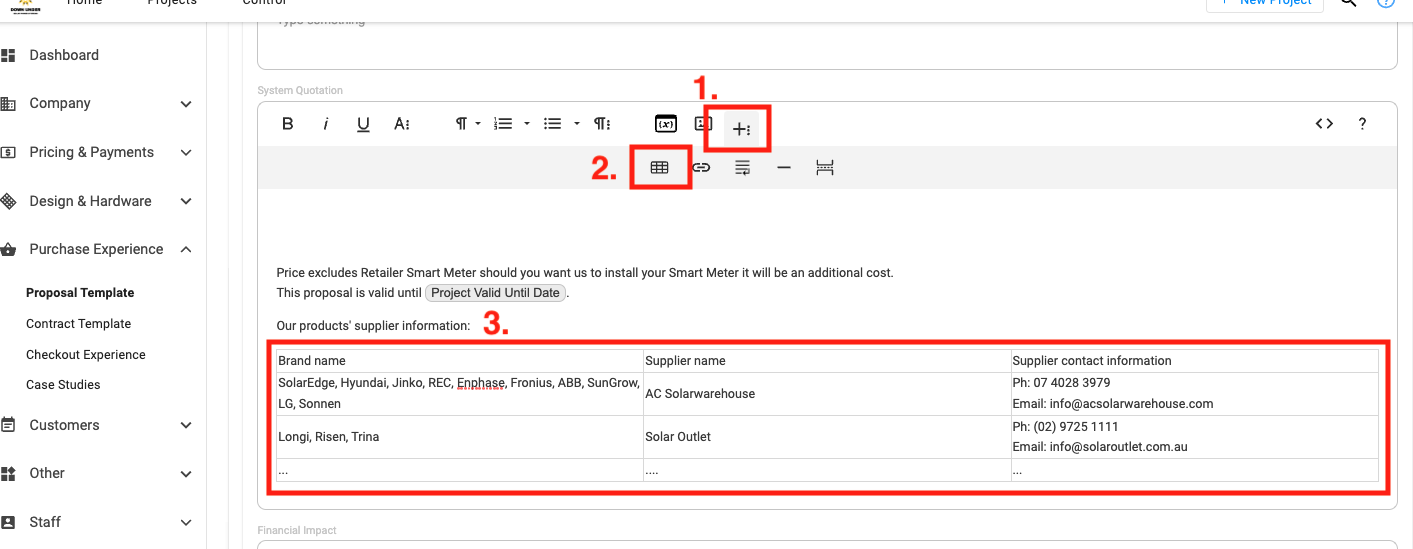Image resolution: width=1413 pixels, height=549 pixels.
Task: Open more paragraph options icon
Action: [602, 124]
